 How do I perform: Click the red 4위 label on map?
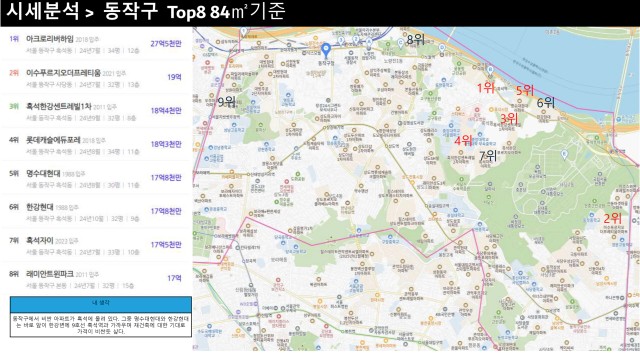(x=463, y=140)
